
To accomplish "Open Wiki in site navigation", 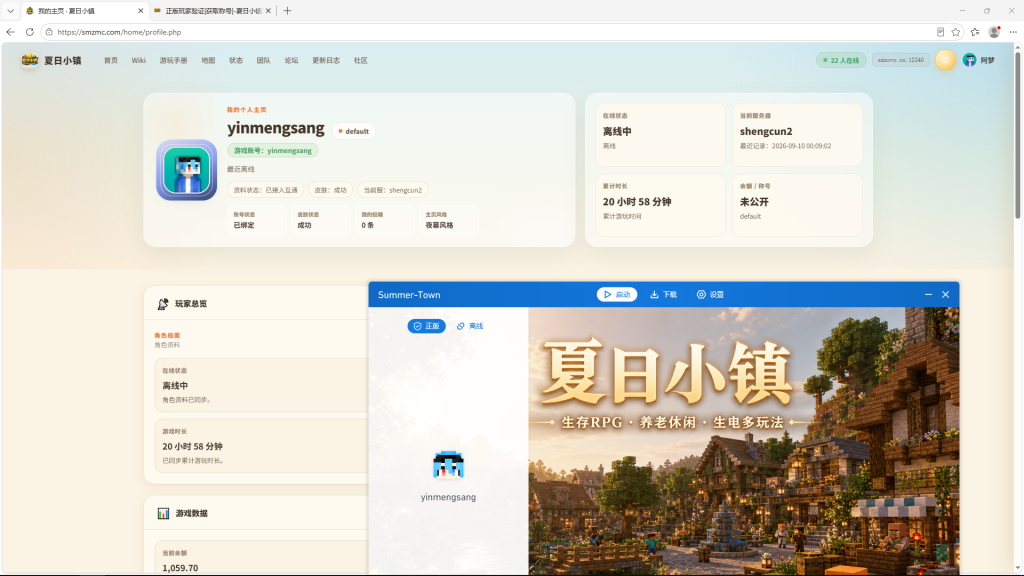I will point(138,60).
